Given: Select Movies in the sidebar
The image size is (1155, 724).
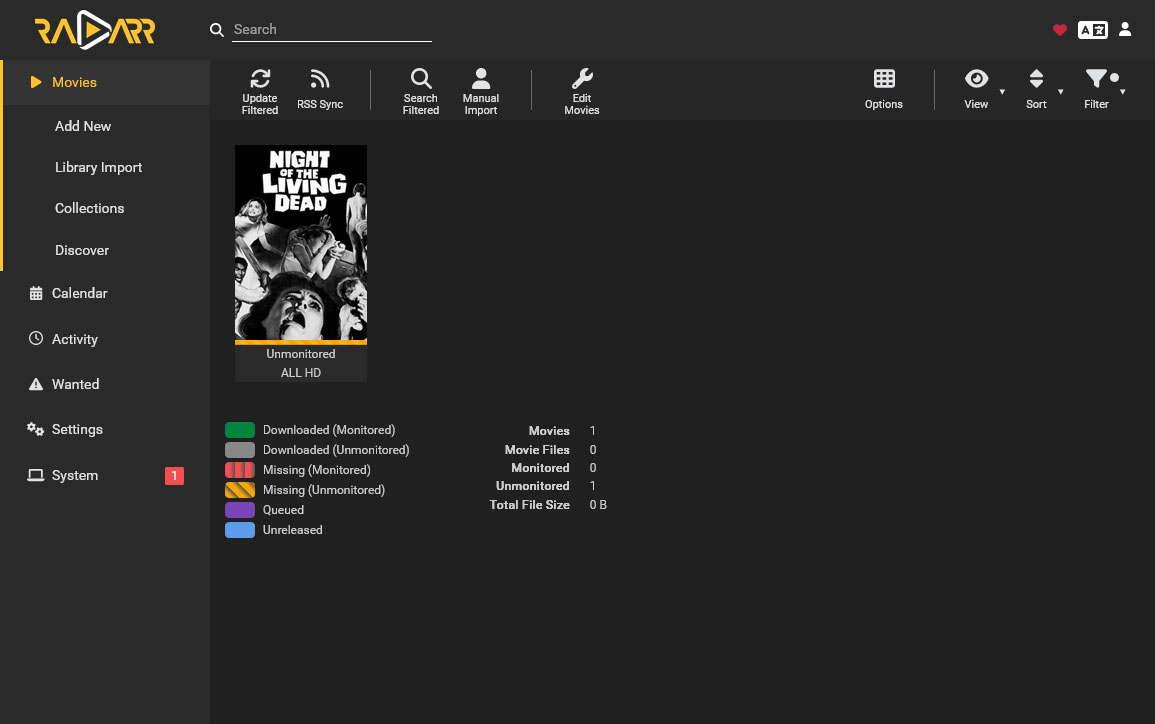Looking at the screenshot, I should [106, 82].
